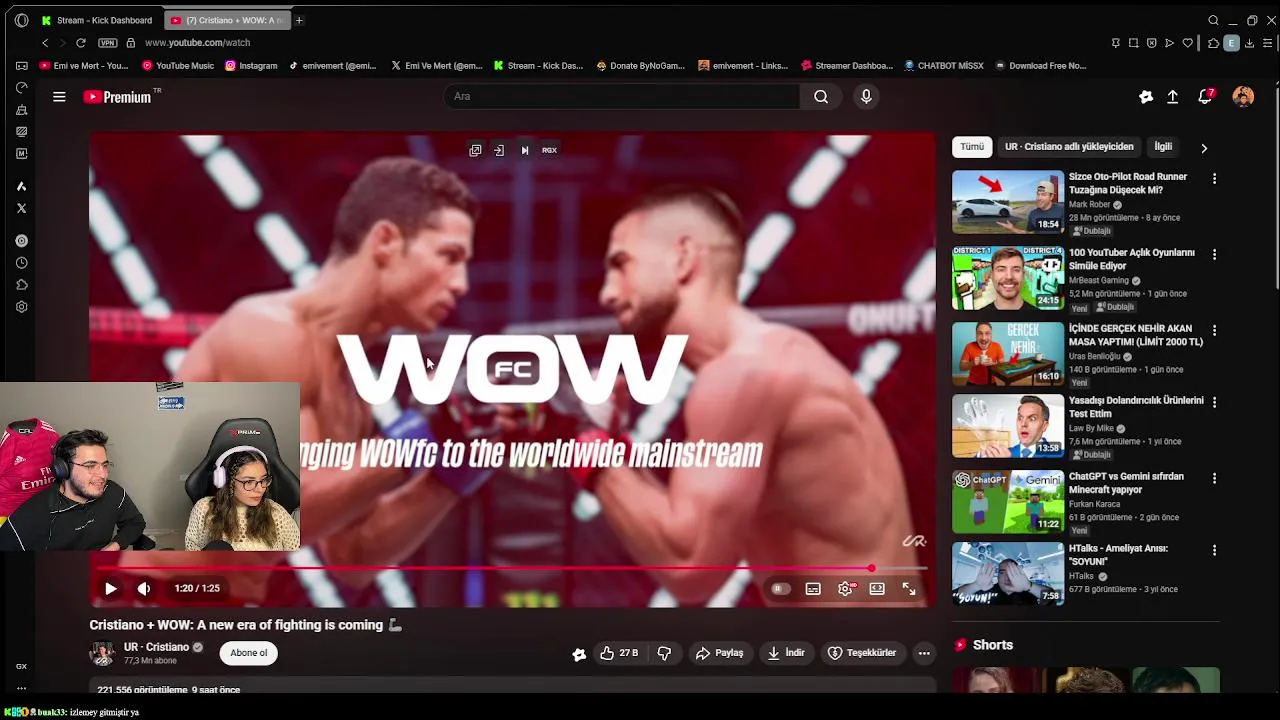The height and width of the screenshot is (720, 1280).
Task: Click the 'İndir' download button
Action: pyautogui.click(x=786, y=653)
